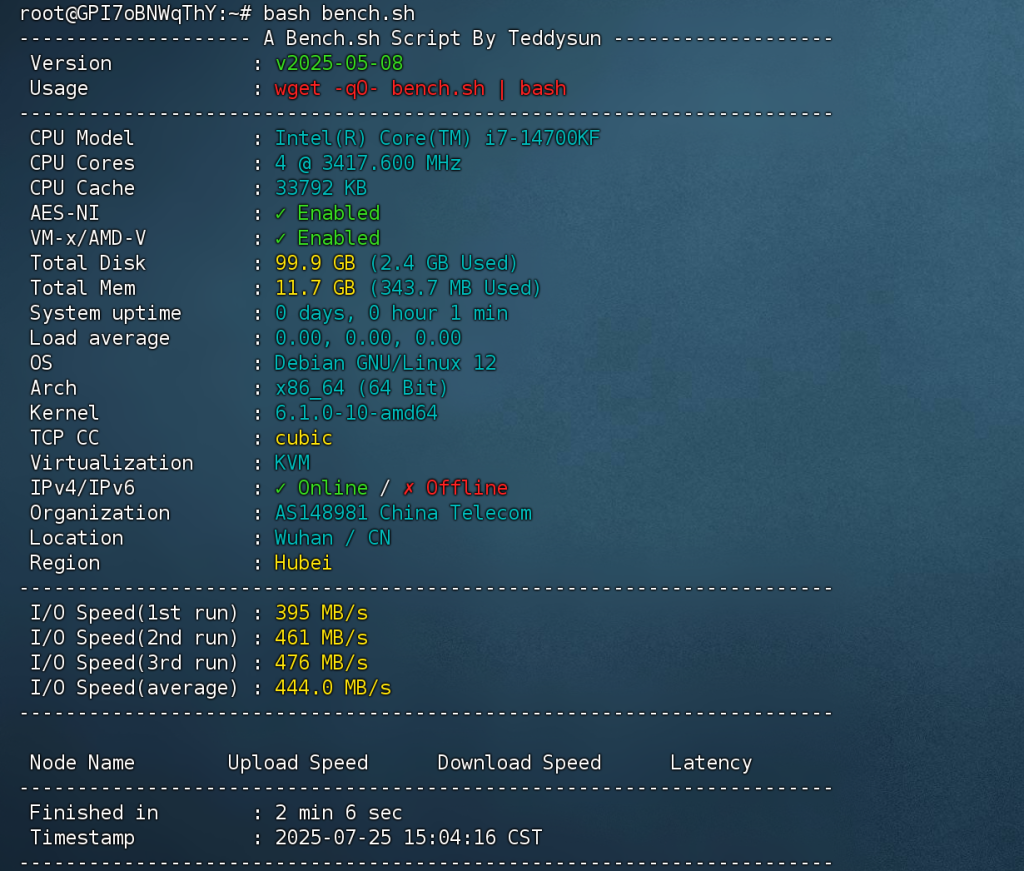Image resolution: width=1024 pixels, height=871 pixels.
Task: Select uptime '0 days, 0 hour 1 min'
Action: pyautogui.click(x=392, y=313)
